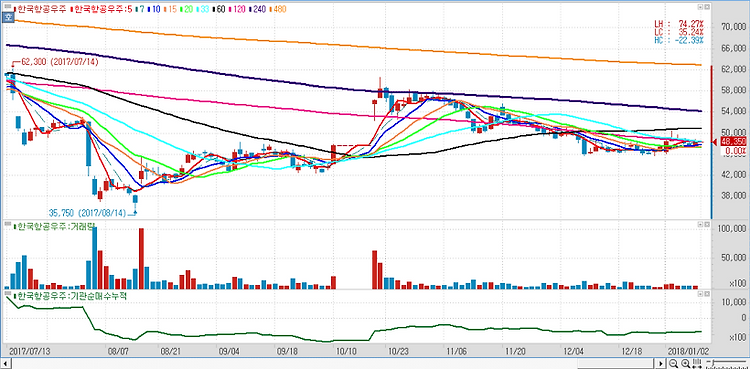Select the pink 120-day average legend
The height and width of the screenshot is (369, 750).
pos(238,9)
